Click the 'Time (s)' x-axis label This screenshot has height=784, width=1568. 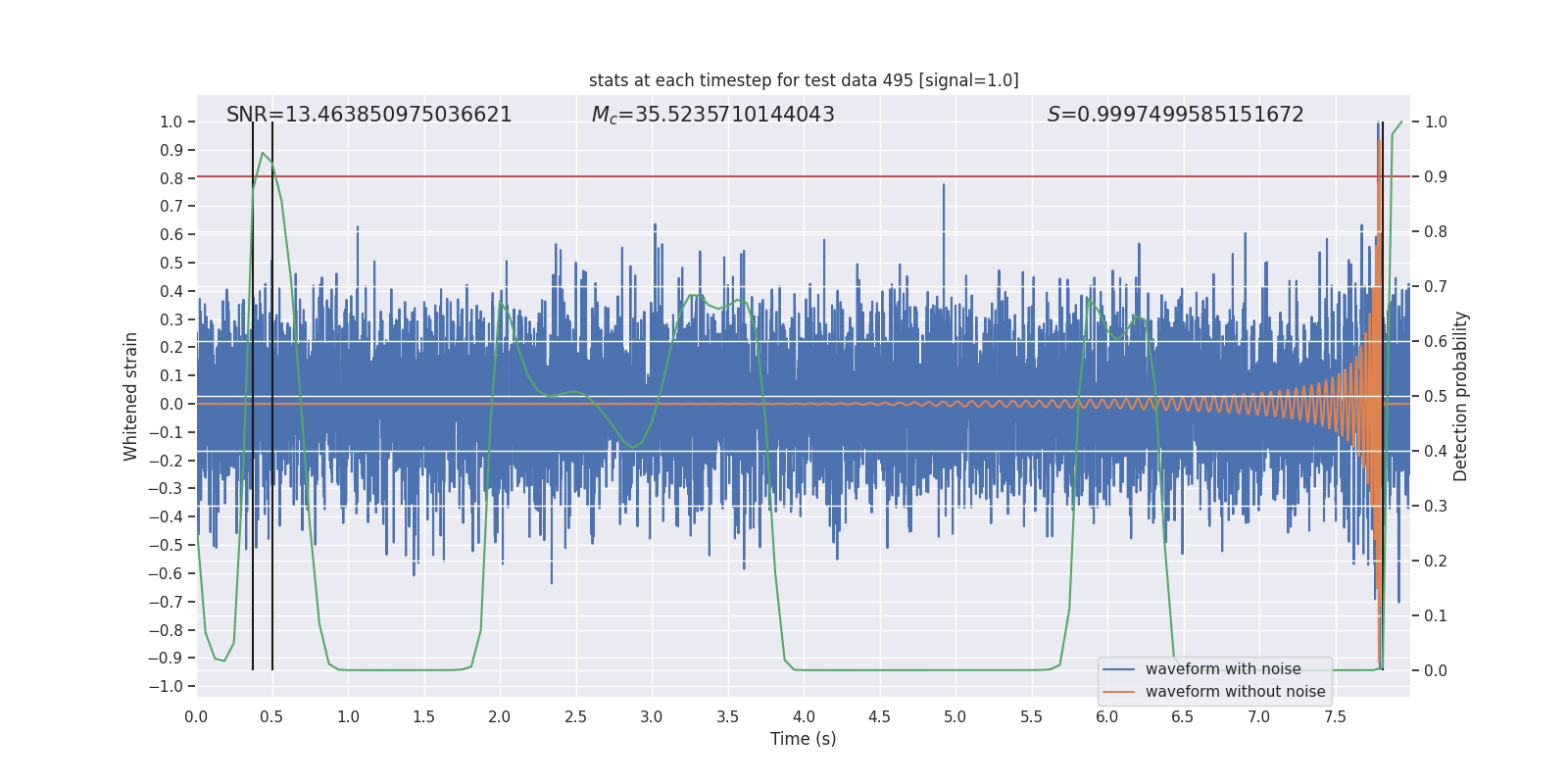[x=803, y=739]
